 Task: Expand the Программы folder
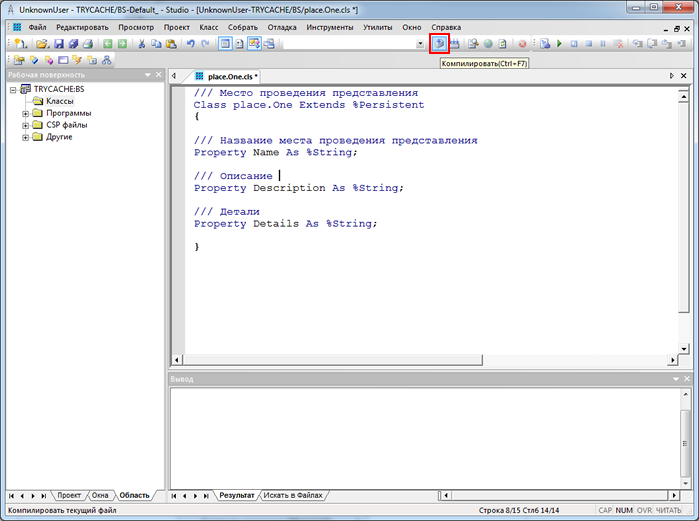(25, 114)
